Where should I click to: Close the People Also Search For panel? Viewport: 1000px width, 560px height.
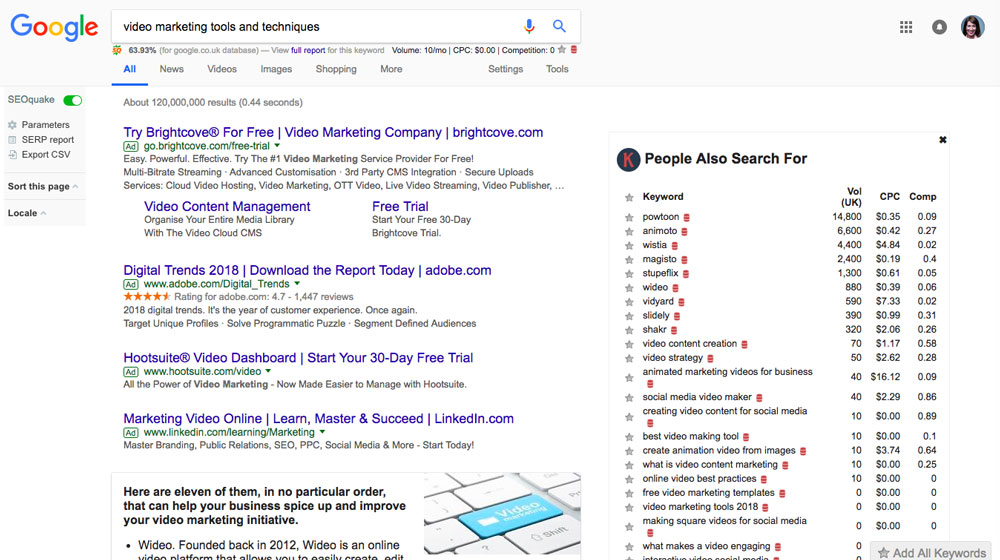pos(942,140)
